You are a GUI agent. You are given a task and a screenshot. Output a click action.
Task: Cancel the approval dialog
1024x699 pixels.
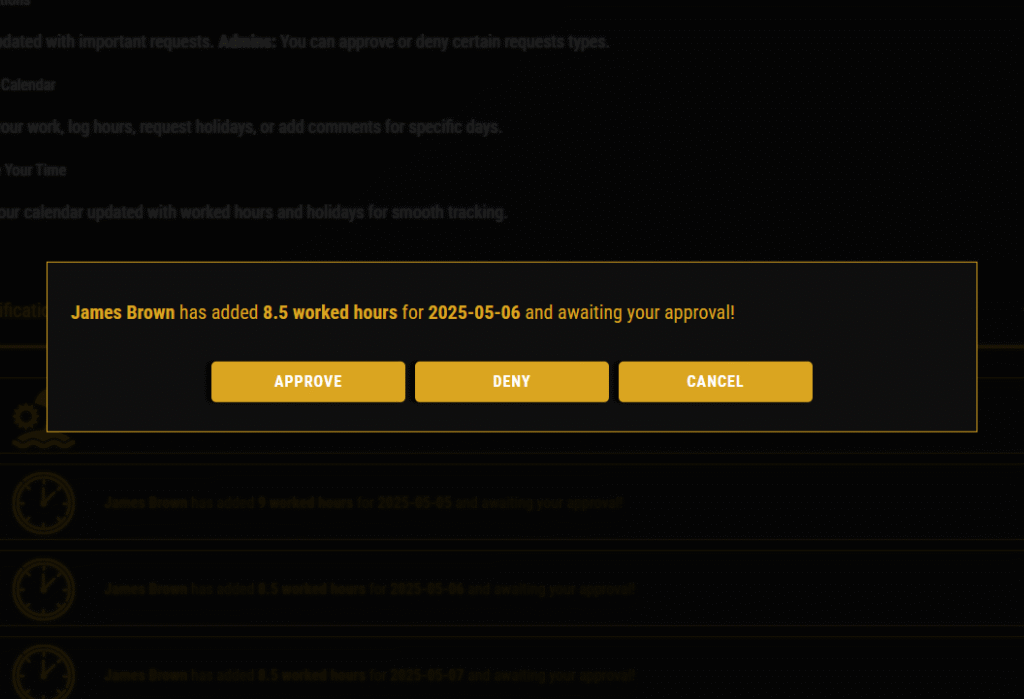click(x=715, y=382)
